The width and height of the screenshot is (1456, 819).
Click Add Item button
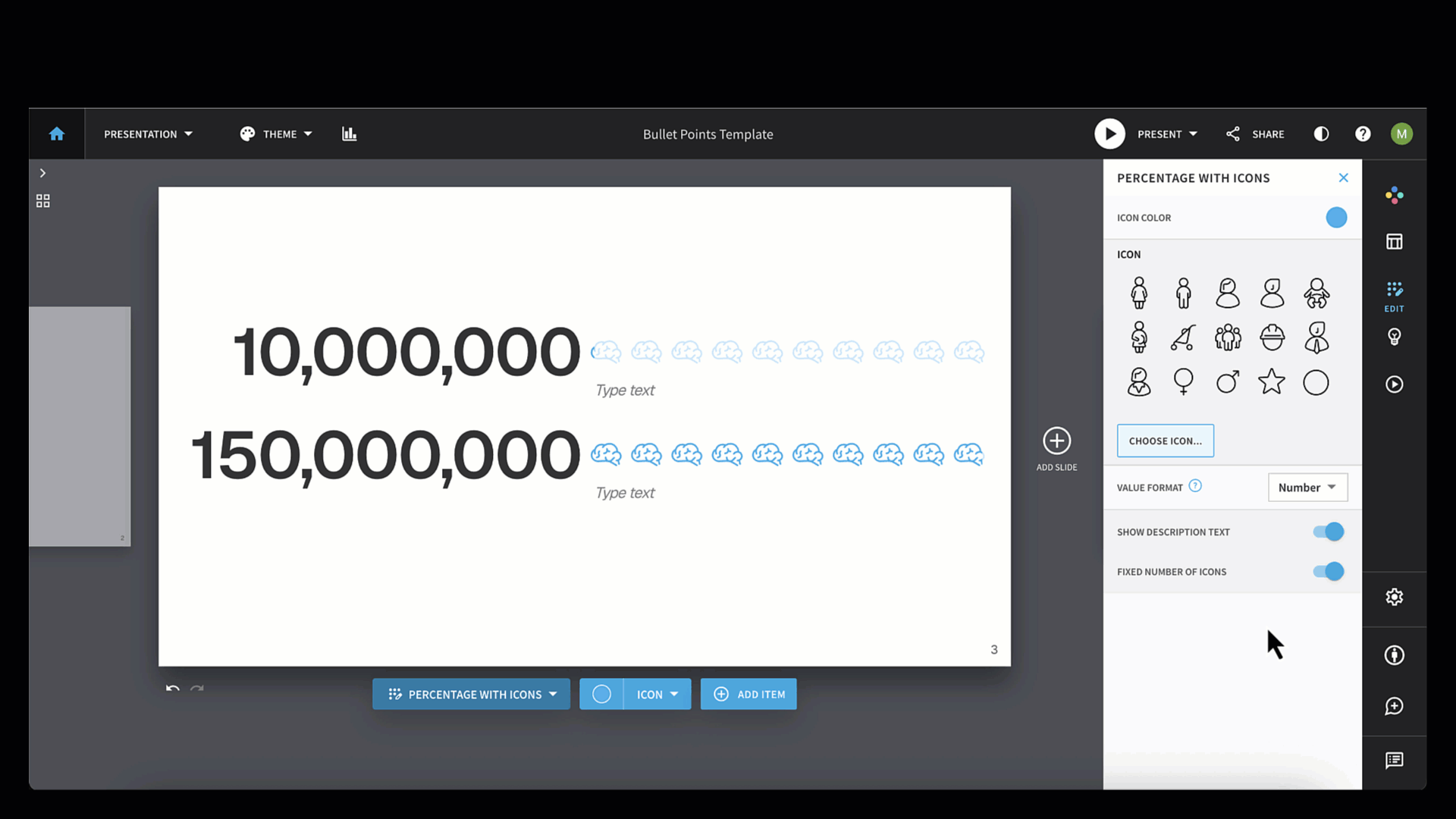(748, 694)
